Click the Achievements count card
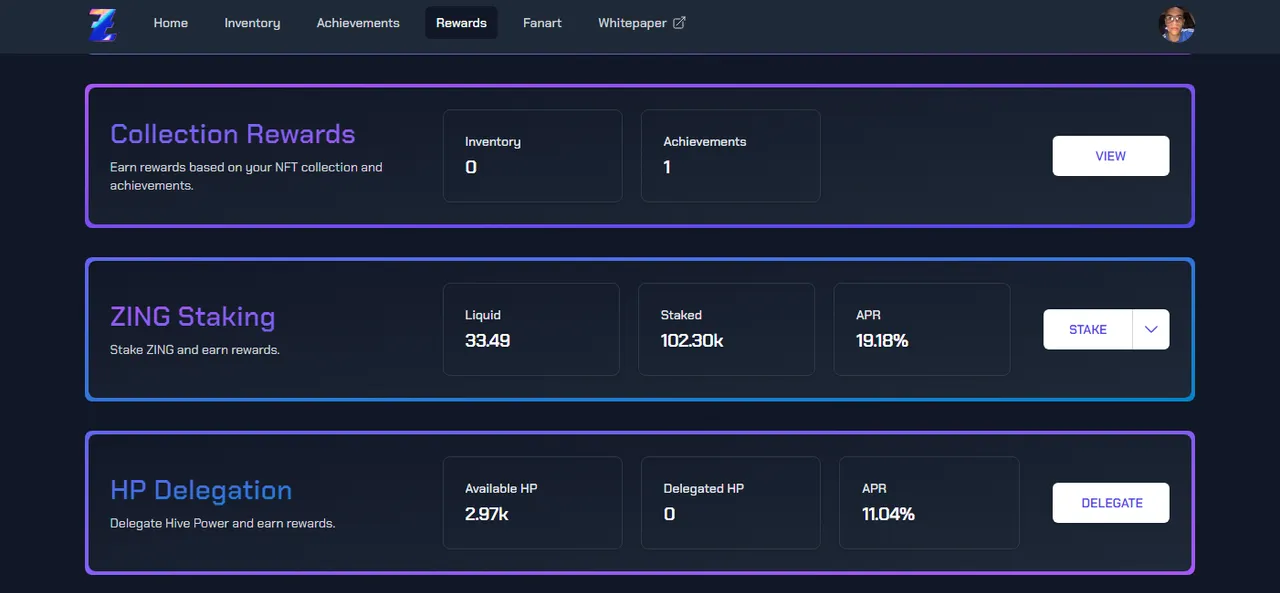The image size is (1280, 593). coord(731,156)
